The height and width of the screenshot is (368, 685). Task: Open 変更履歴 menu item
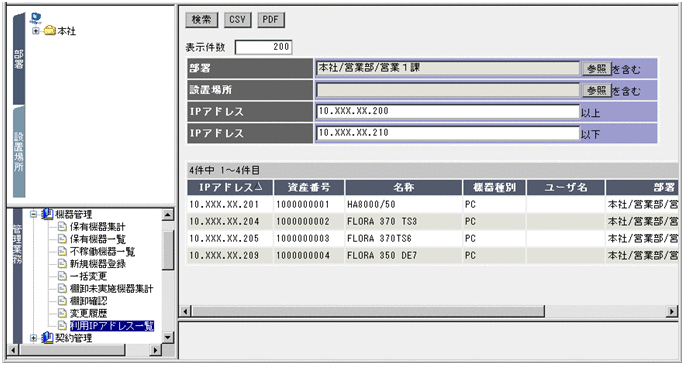[x=88, y=313]
